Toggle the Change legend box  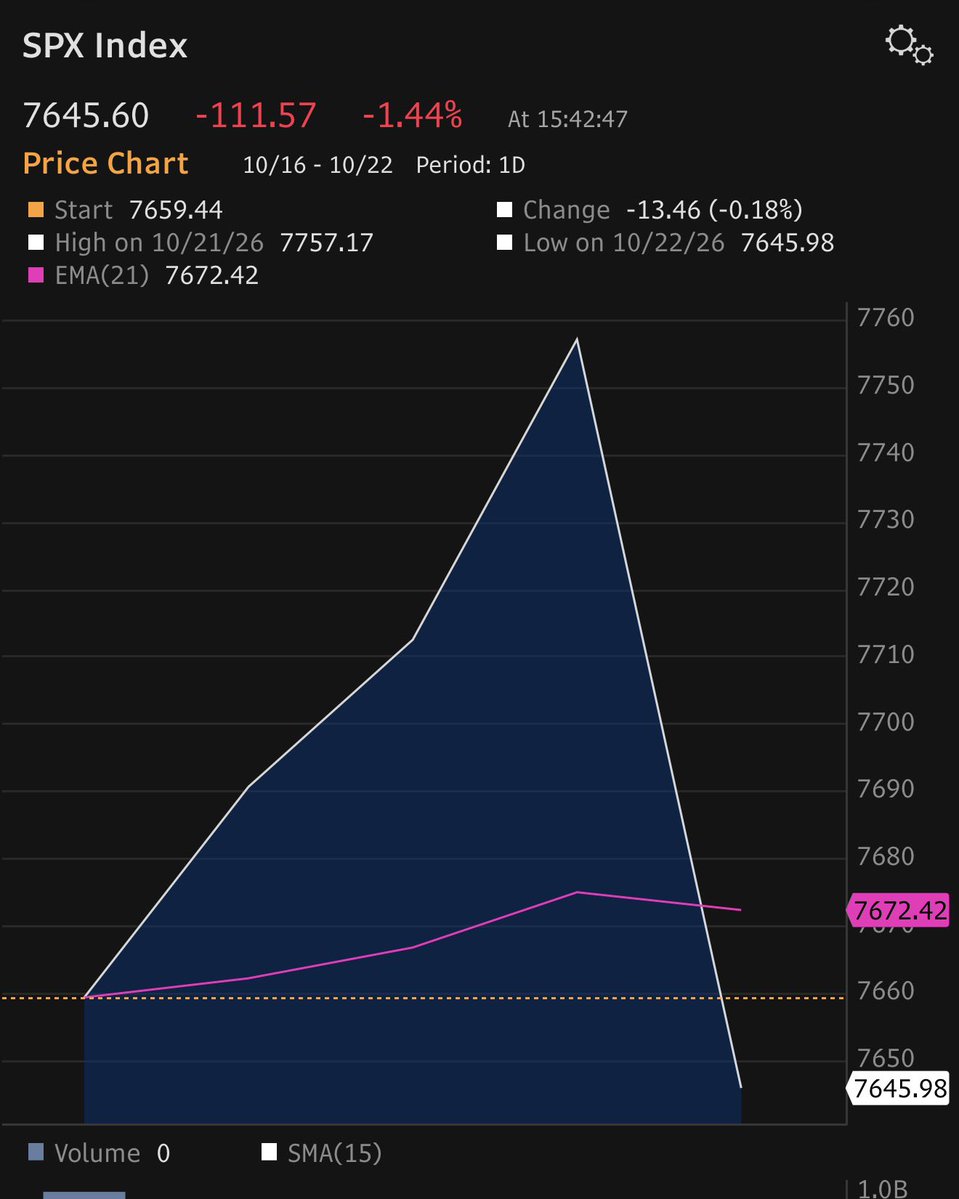click(504, 210)
